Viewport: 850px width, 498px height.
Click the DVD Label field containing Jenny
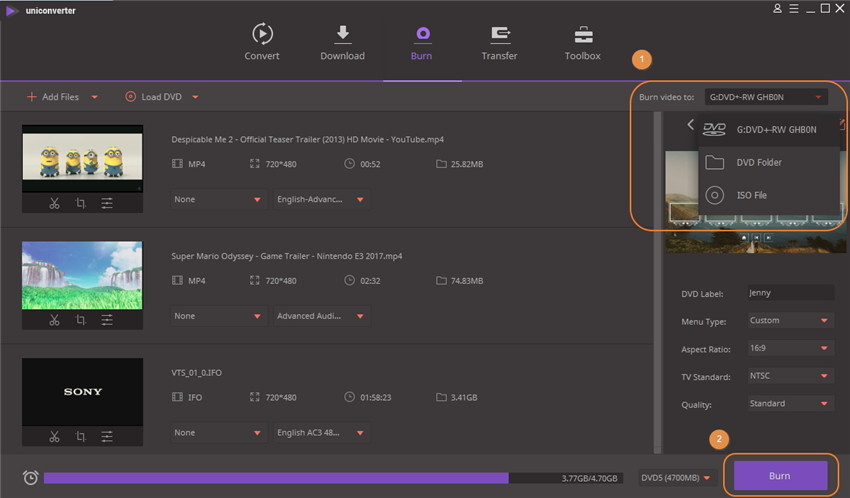(x=790, y=293)
